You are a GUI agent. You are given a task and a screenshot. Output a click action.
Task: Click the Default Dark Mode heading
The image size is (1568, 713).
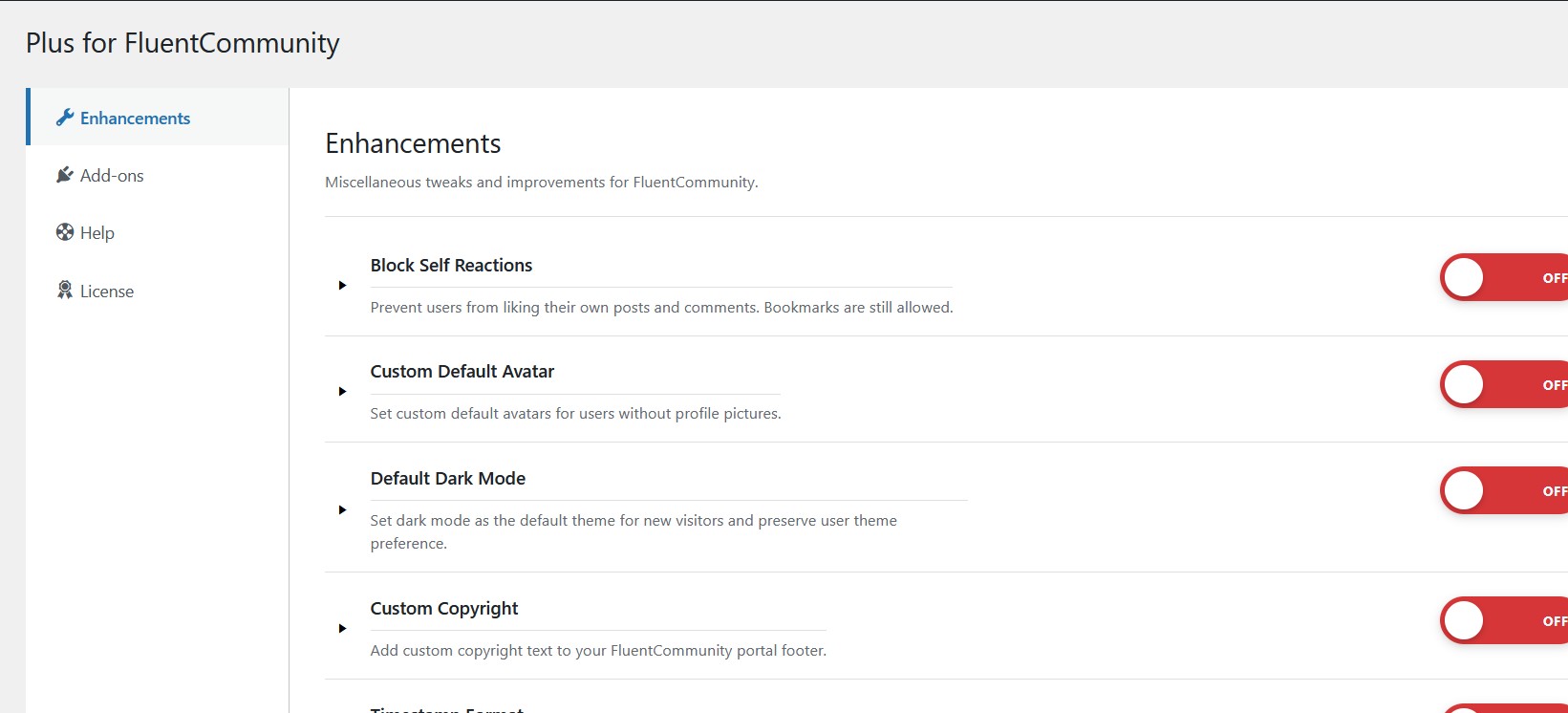point(448,479)
